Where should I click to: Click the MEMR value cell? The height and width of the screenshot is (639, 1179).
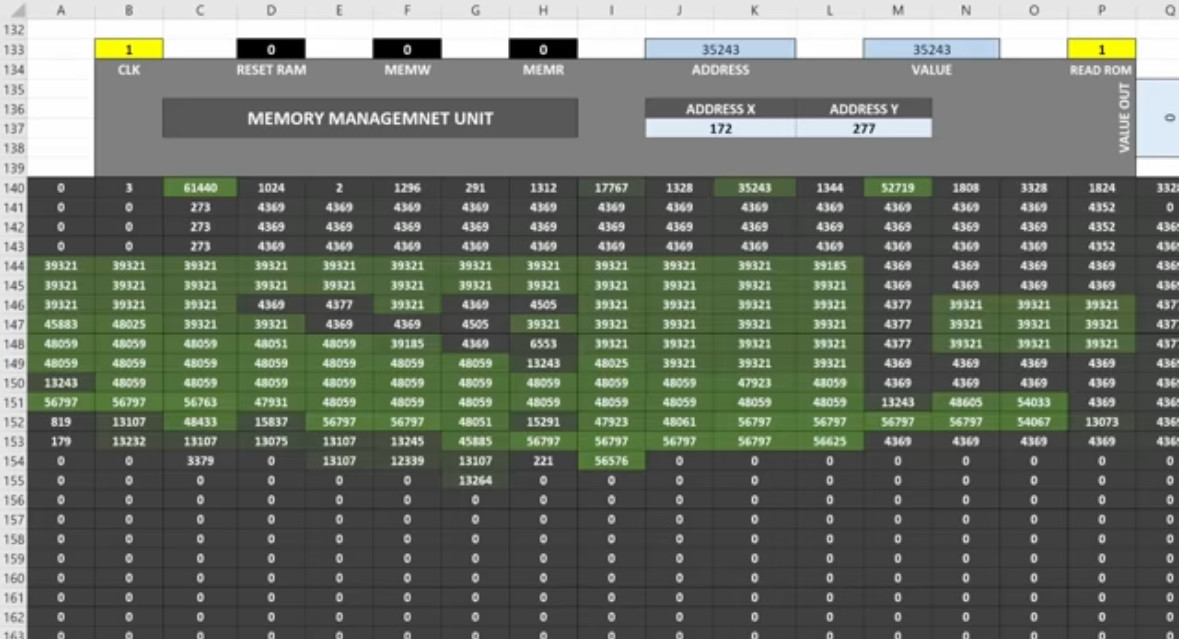(543, 49)
